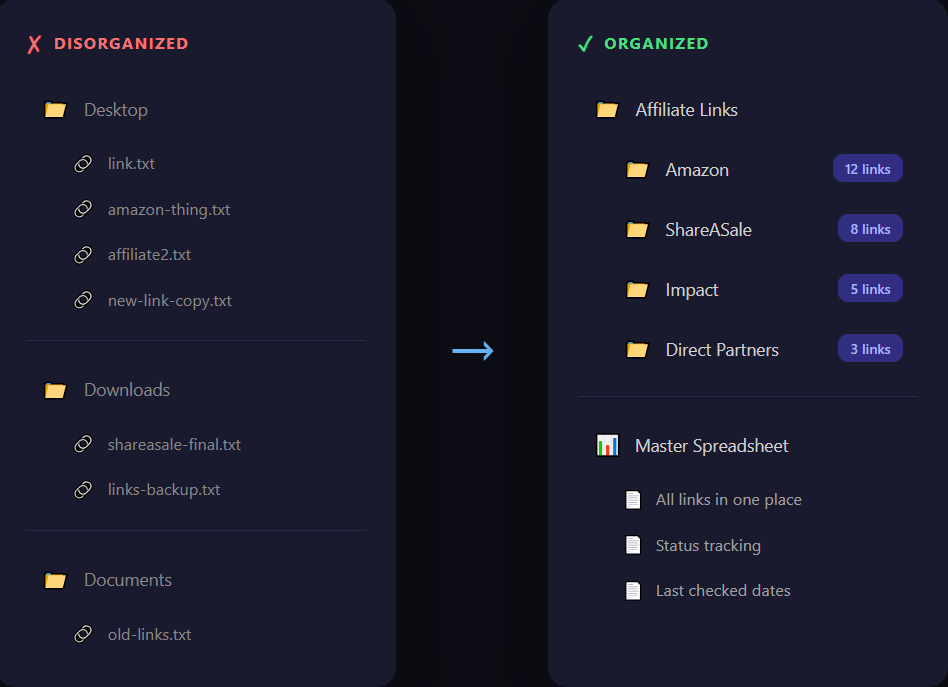948x687 pixels.
Task: Expand the Amazon folder
Action: click(638, 169)
